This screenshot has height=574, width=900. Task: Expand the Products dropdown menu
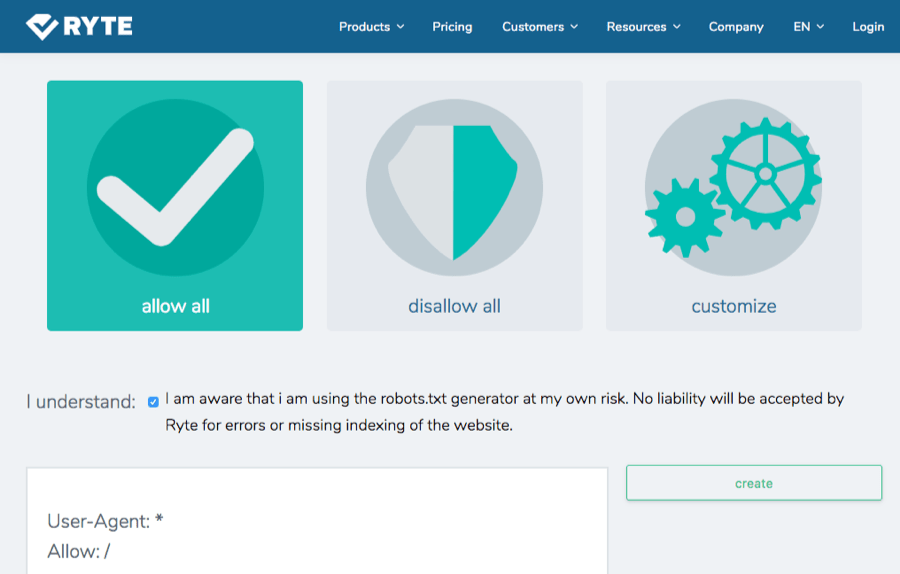coord(371,27)
